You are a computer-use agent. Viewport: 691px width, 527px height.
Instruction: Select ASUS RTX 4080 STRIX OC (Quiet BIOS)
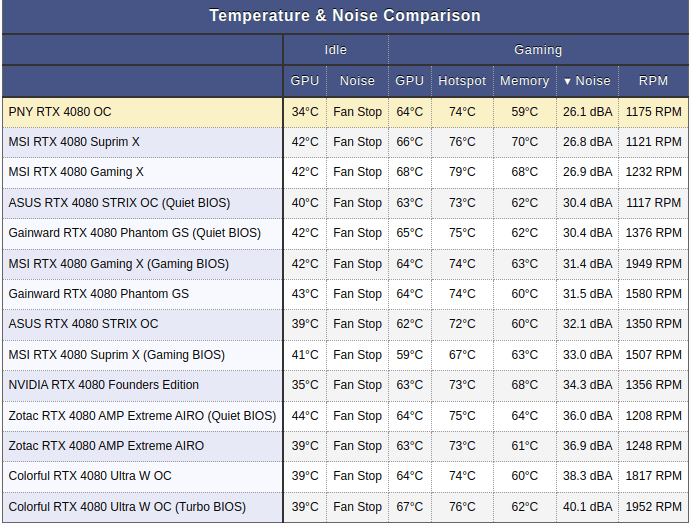pos(119,203)
